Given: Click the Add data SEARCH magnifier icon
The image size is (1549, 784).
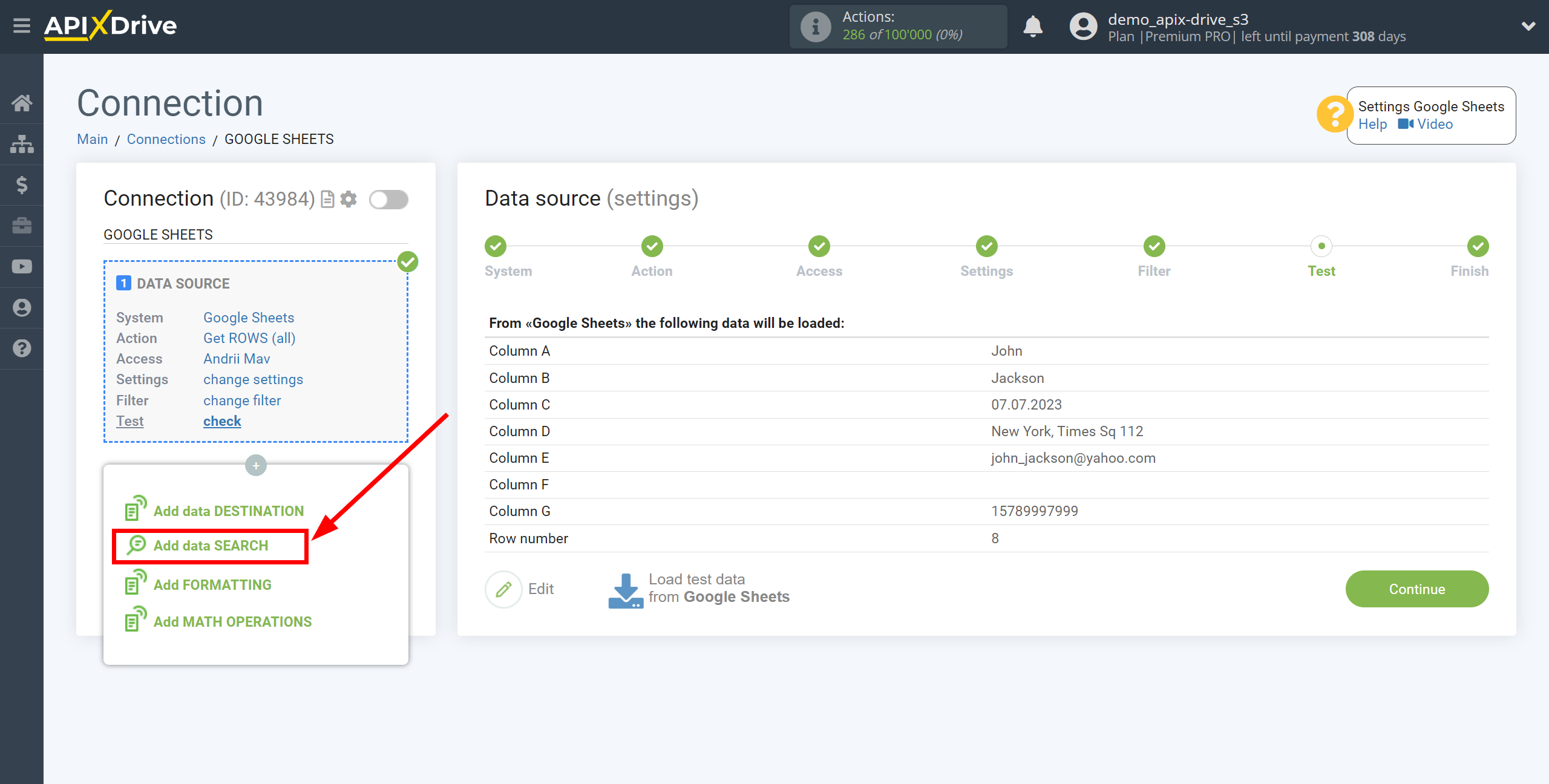Looking at the screenshot, I should (136, 545).
